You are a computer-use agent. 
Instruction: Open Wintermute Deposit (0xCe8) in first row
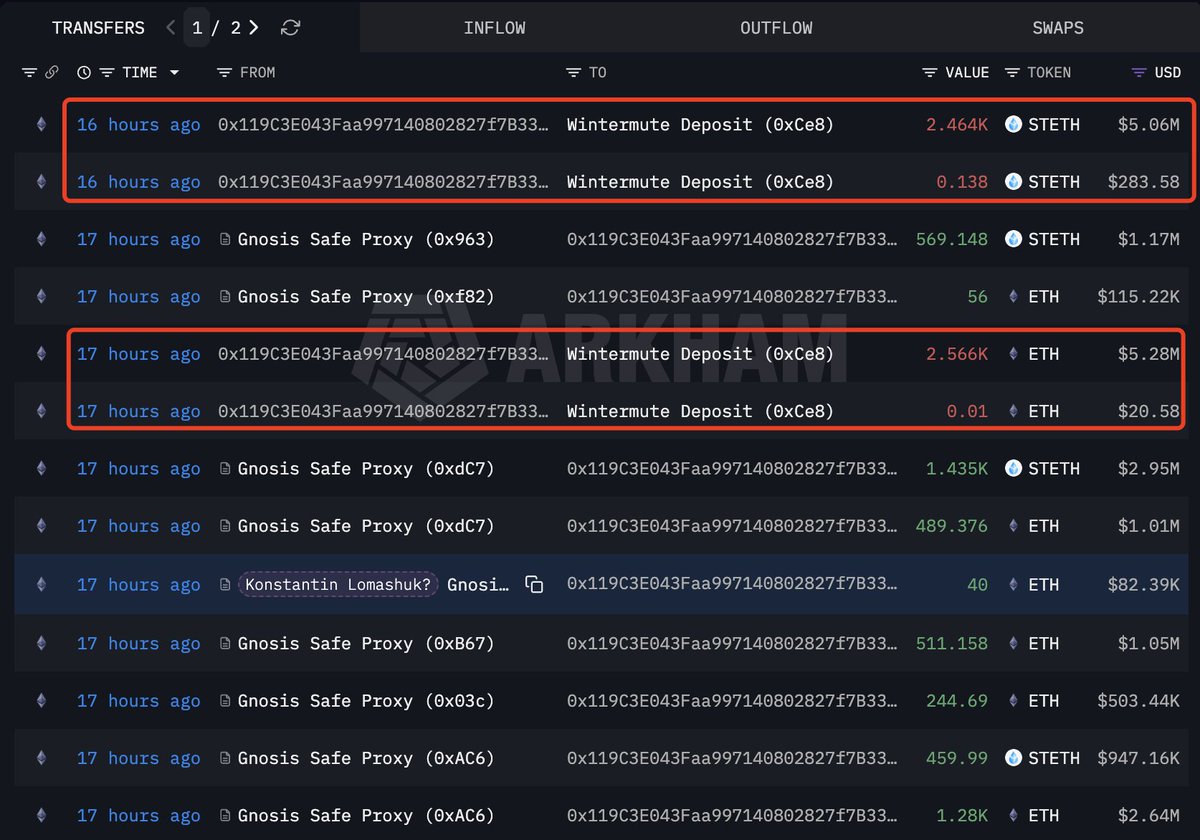[x=700, y=125]
